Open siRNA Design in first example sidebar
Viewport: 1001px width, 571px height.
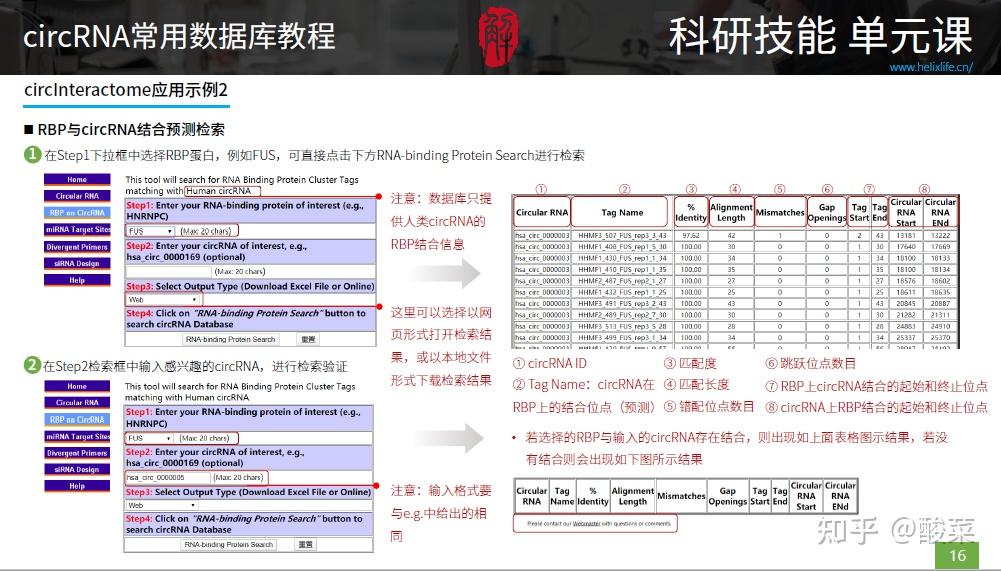click(x=77, y=263)
